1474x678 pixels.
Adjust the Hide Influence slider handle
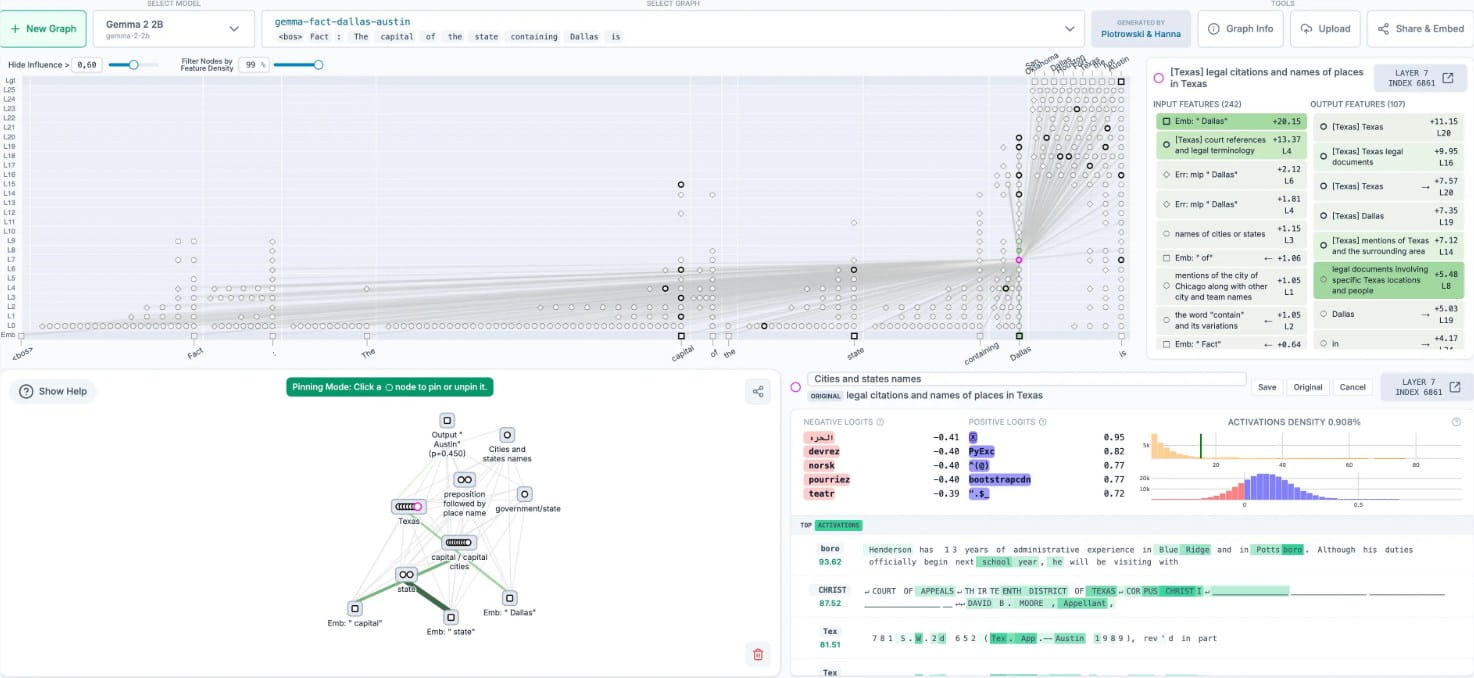(x=133, y=65)
